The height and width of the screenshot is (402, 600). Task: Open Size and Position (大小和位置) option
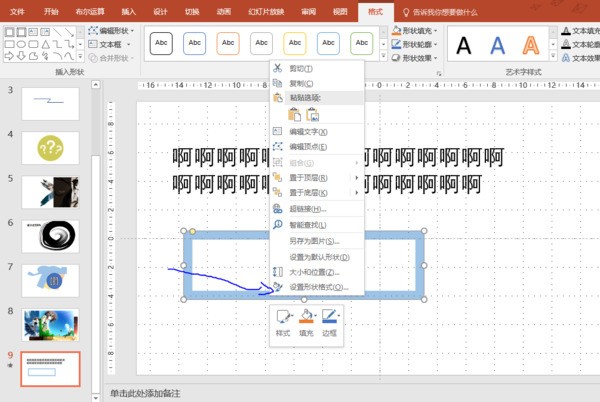tap(314, 271)
